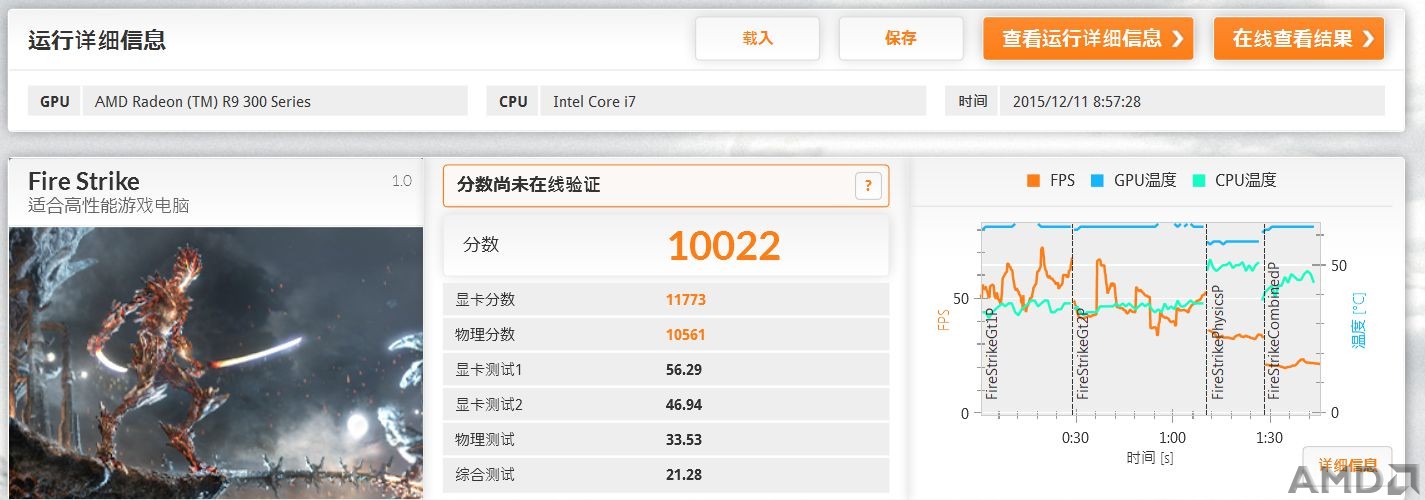Screen dimensions: 1425x500
Task: Click the 物理分数 value 10561
Action: click(685, 335)
